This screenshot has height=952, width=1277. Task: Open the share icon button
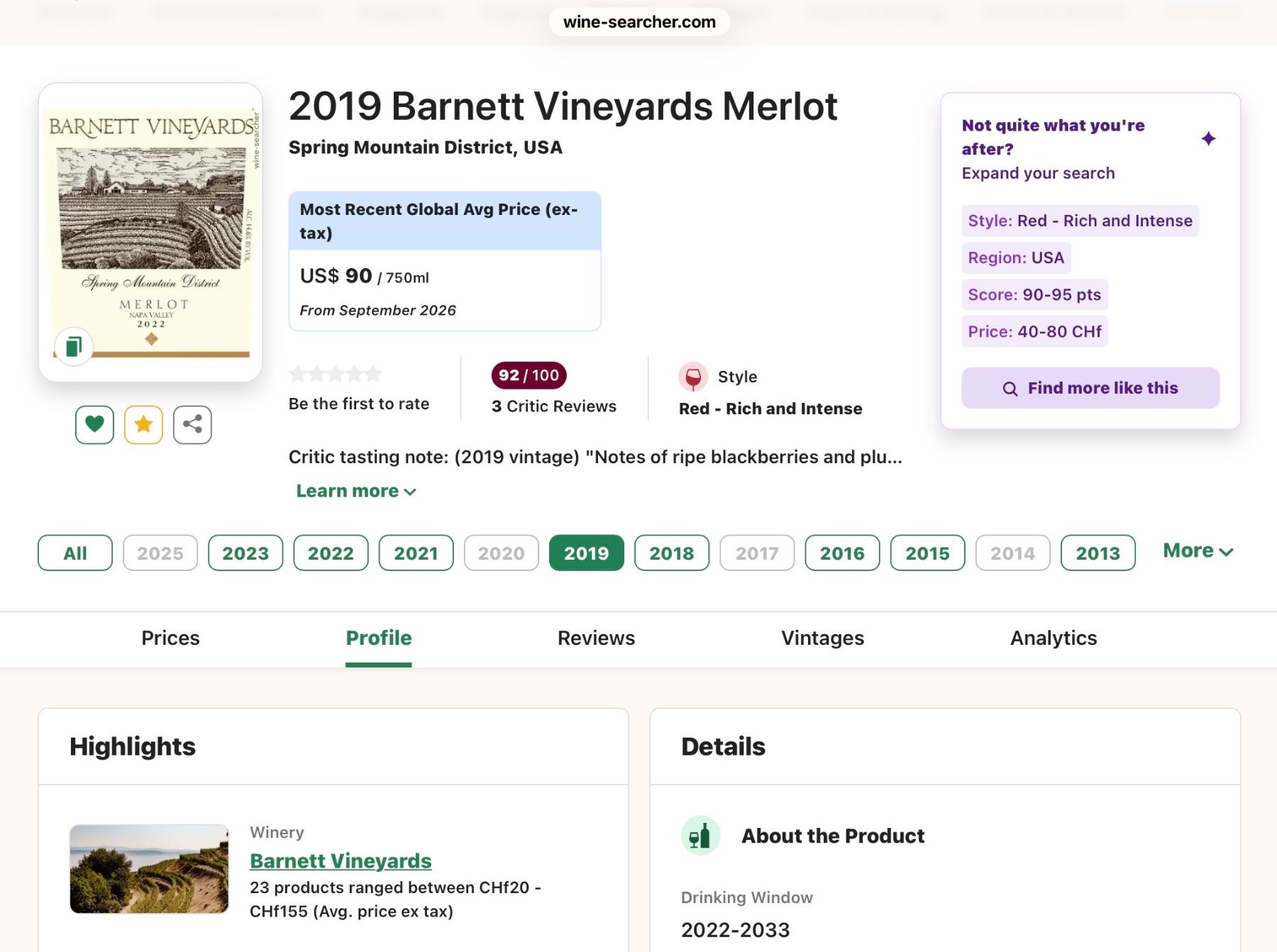pyautogui.click(x=192, y=424)
